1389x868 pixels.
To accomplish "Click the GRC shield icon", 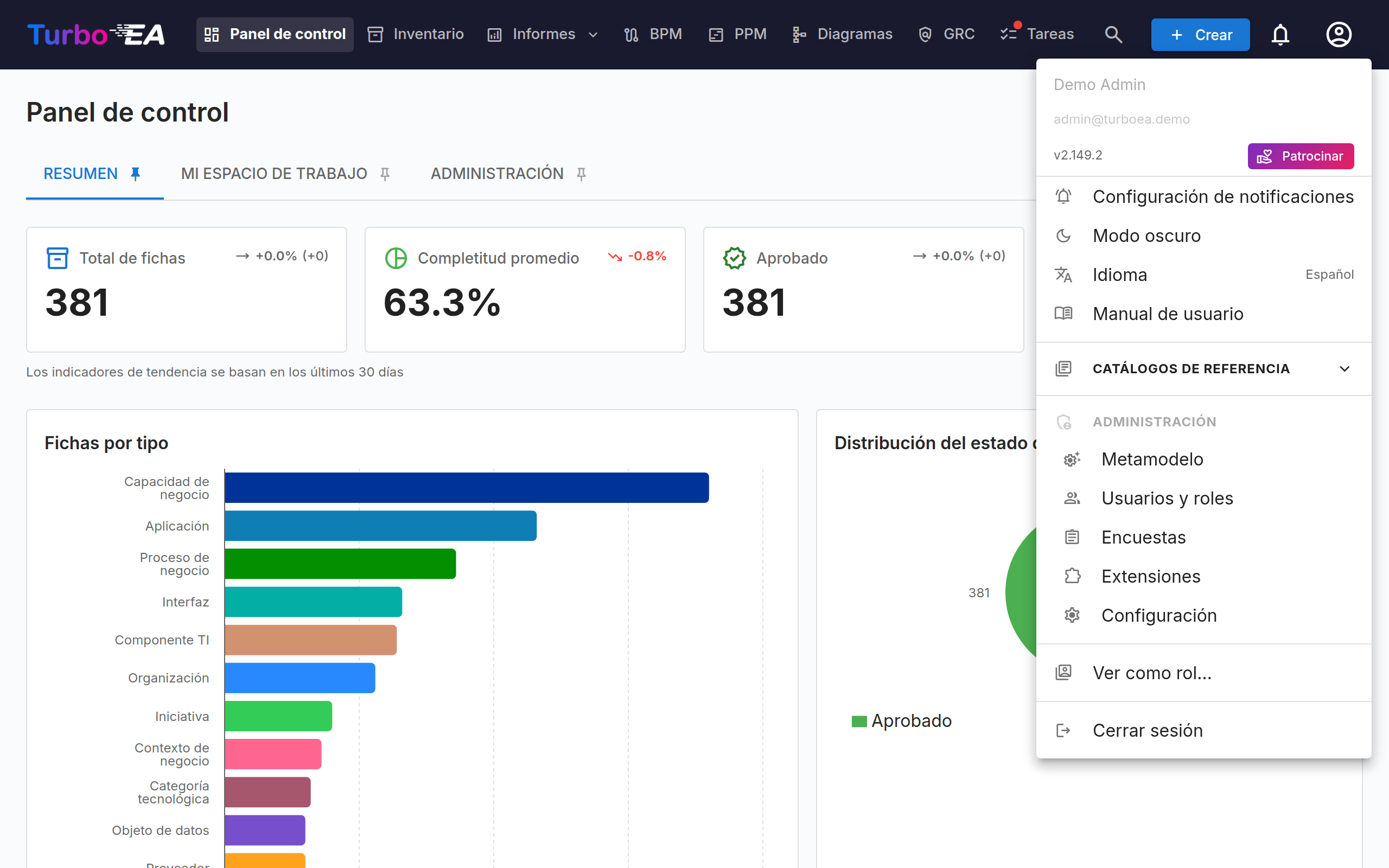I will pos(925,34).
